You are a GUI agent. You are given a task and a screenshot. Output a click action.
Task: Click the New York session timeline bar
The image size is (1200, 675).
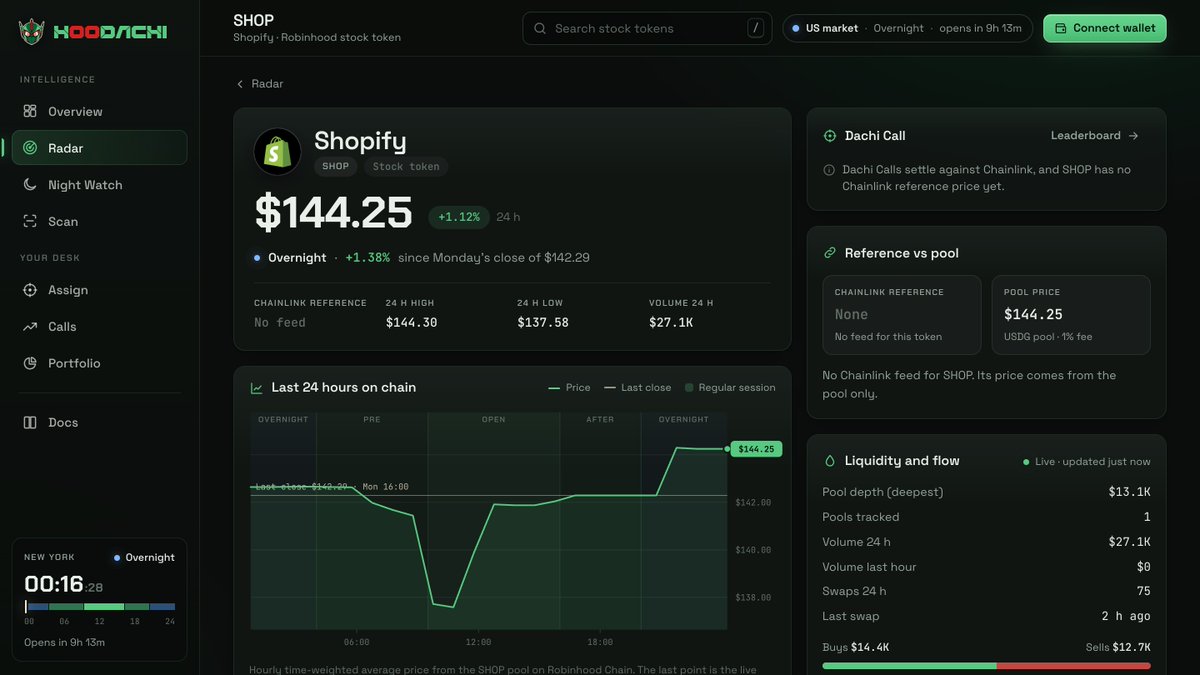[x=100, y=607]
